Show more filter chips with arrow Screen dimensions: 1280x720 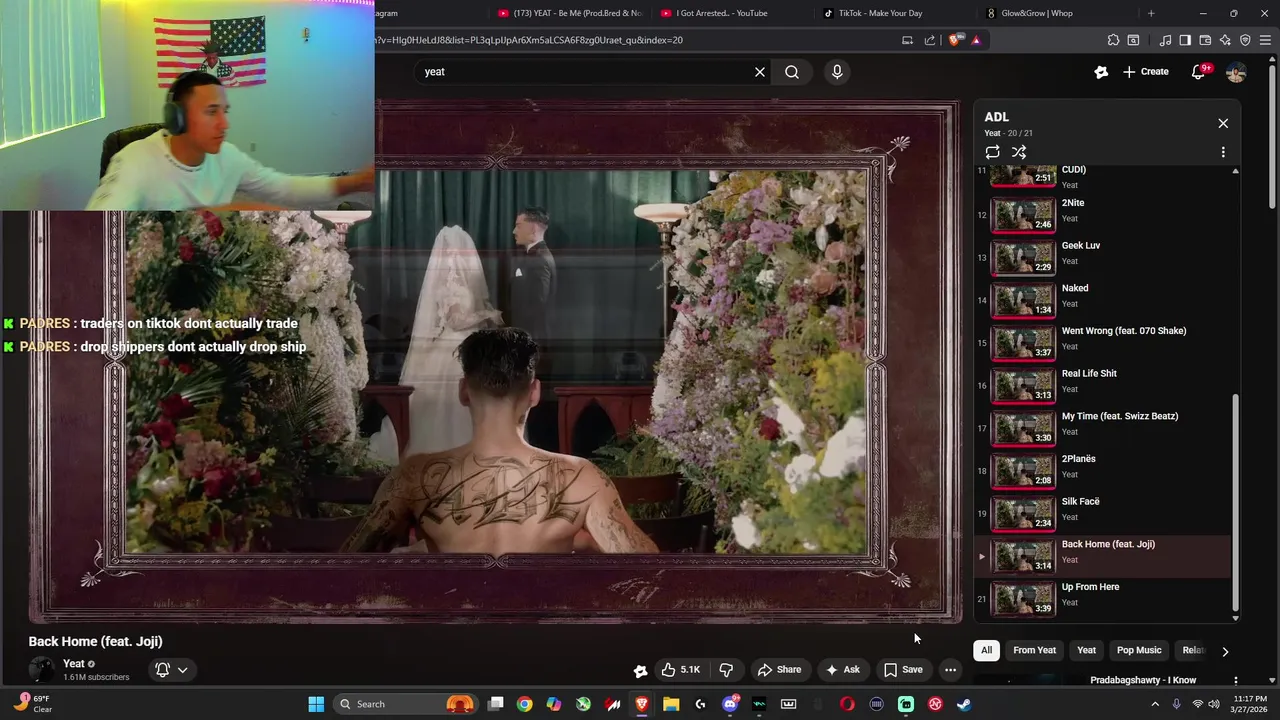pos(1225,651)
